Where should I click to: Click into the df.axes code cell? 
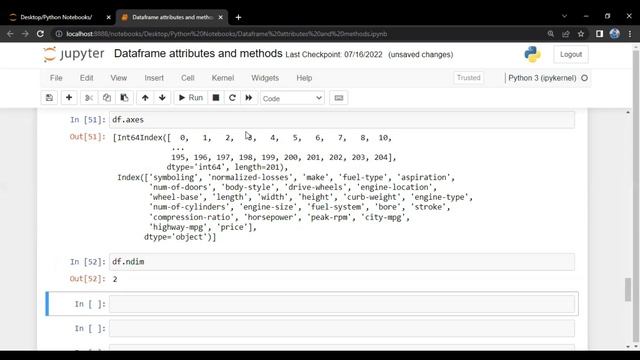[342, 120]
